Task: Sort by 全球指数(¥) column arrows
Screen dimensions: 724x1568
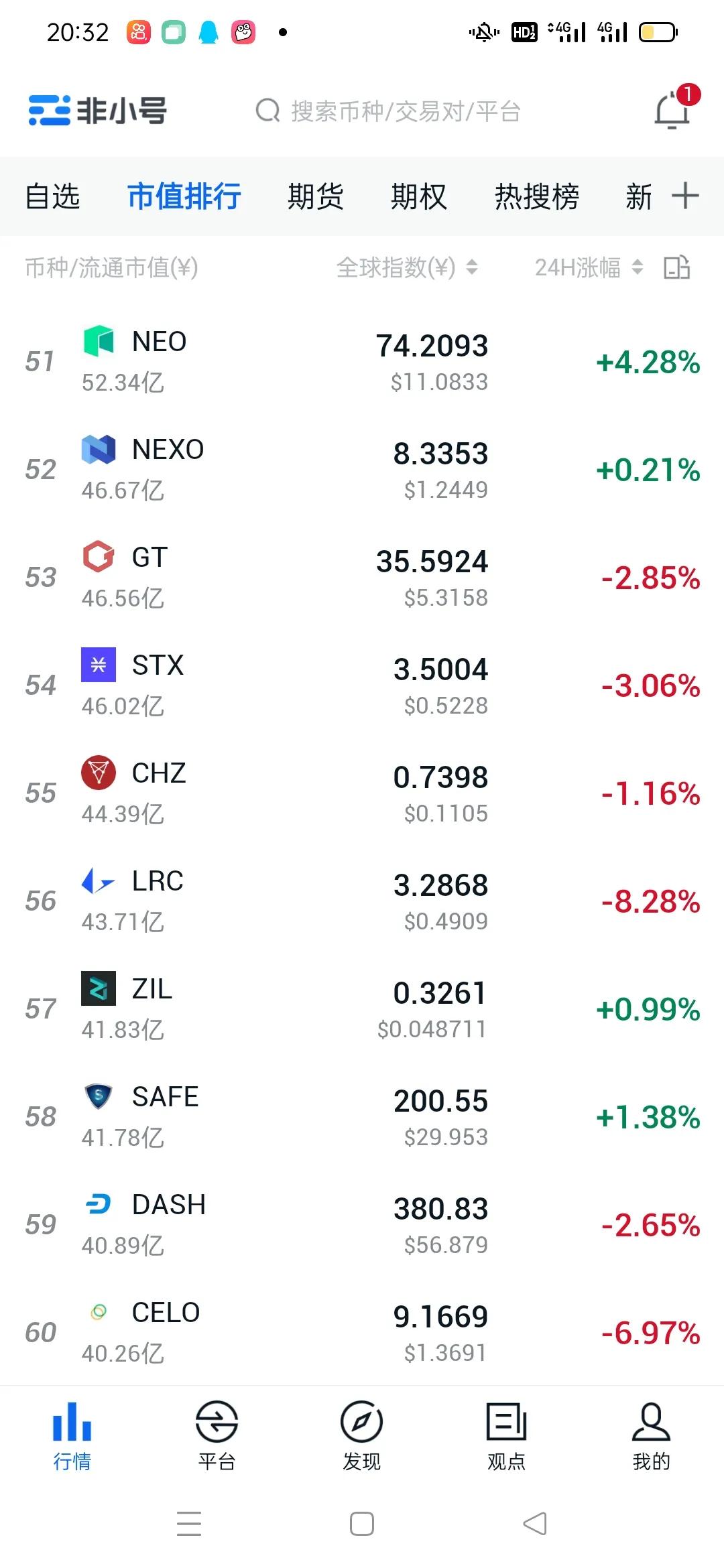Action: [x=472, y=267]
